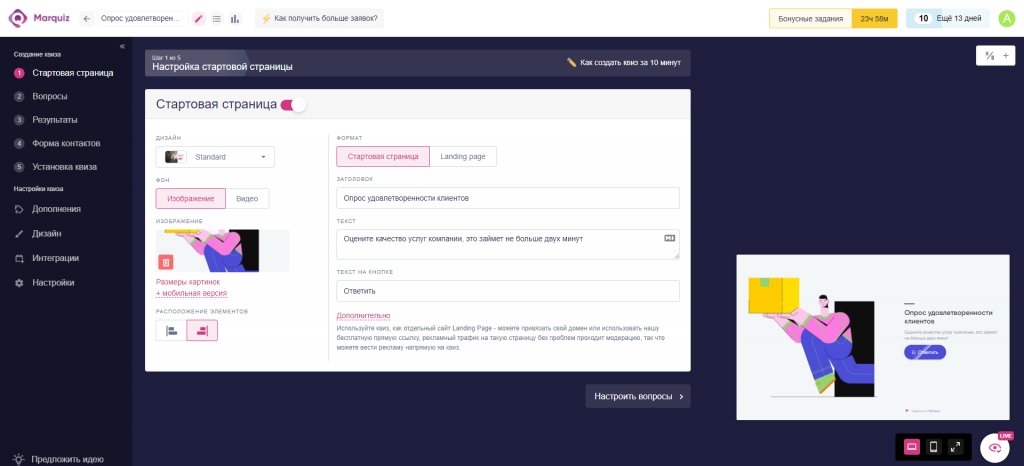Switch preview to mobile device view
This screenshot has height=466, width=1024.
point(933,447)
